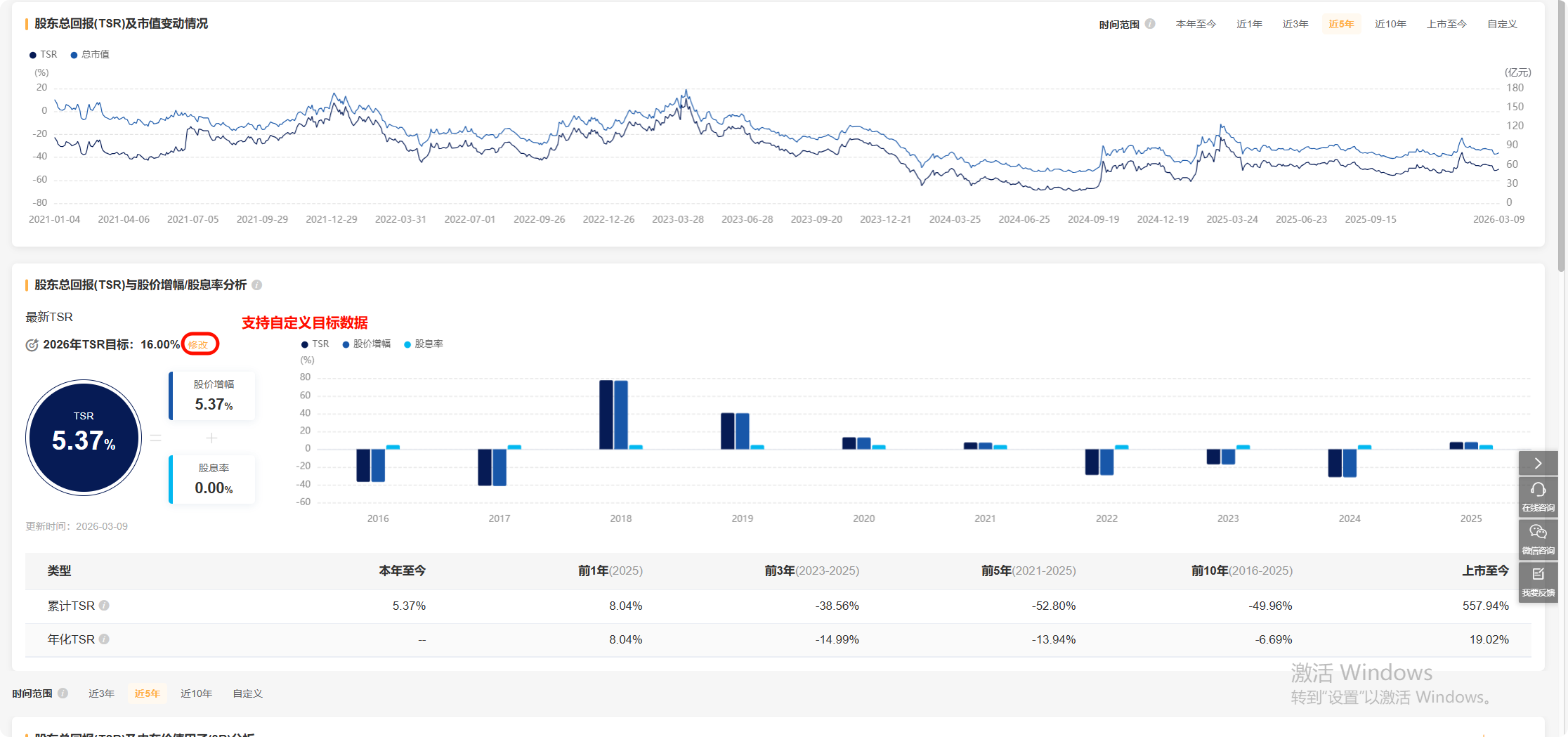Click the target icon before 2026年TSR目标
Image resolution: width=1568 pixels, height=737 pixels.
32,345
